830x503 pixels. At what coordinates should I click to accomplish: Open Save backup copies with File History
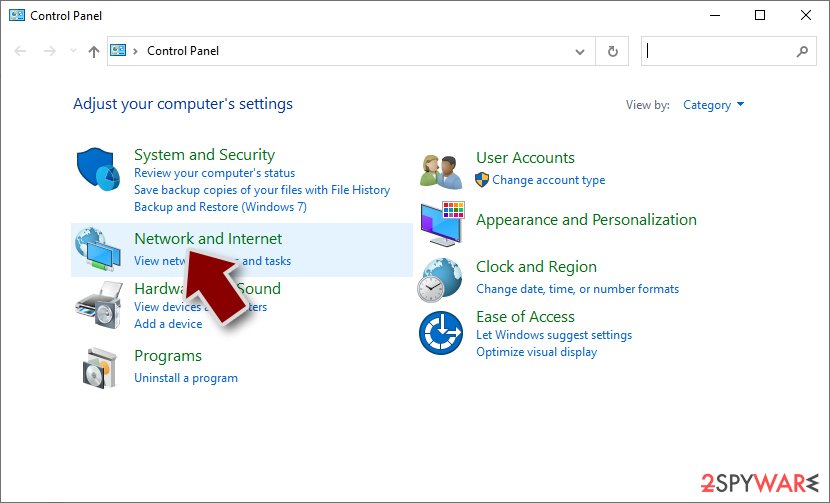pyautogui.click(x=262, y=190)
